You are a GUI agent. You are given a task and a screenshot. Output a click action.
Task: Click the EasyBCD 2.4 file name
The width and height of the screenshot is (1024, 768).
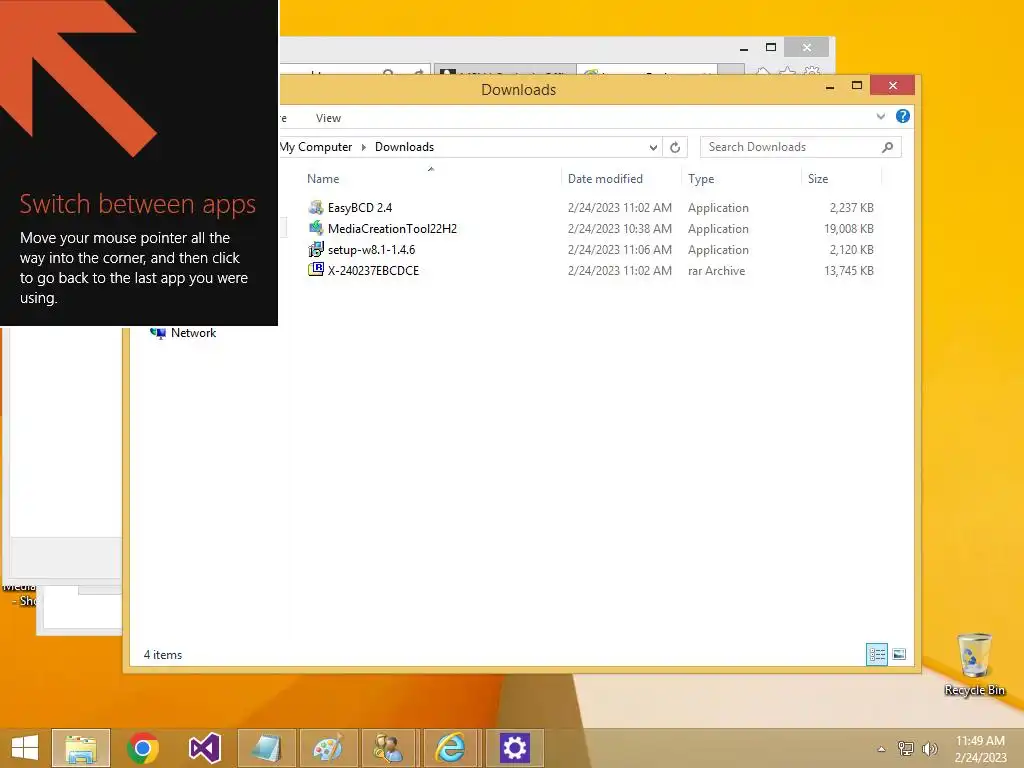pos(360,208)
